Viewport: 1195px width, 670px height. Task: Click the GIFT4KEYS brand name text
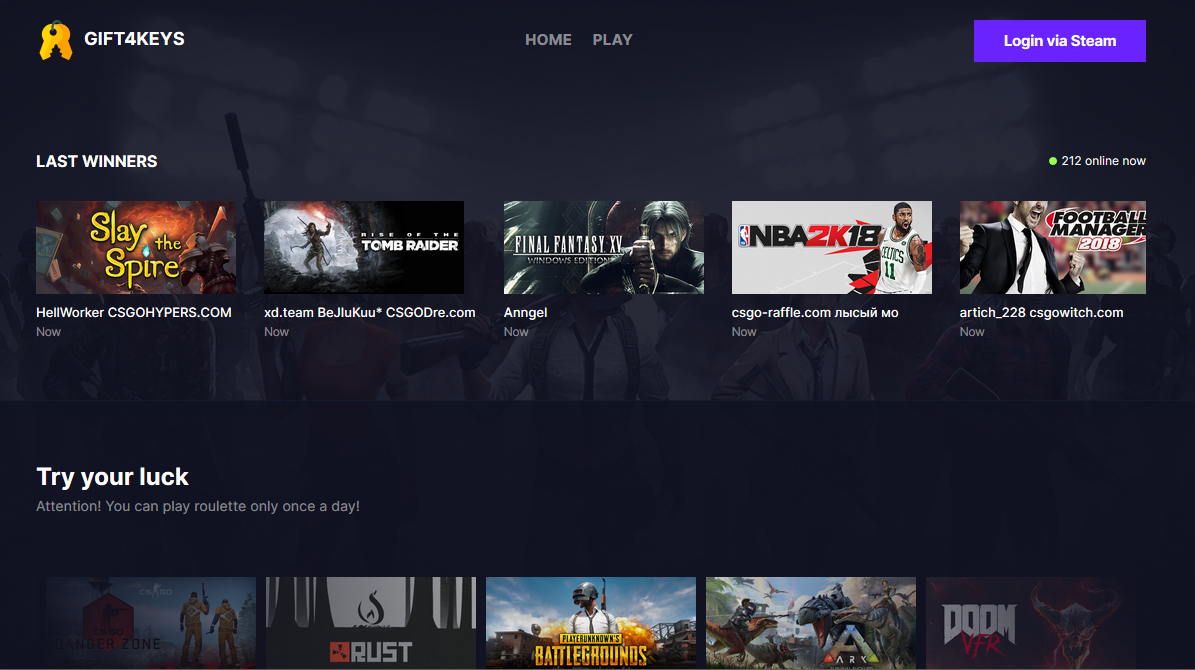pos(134,40)
